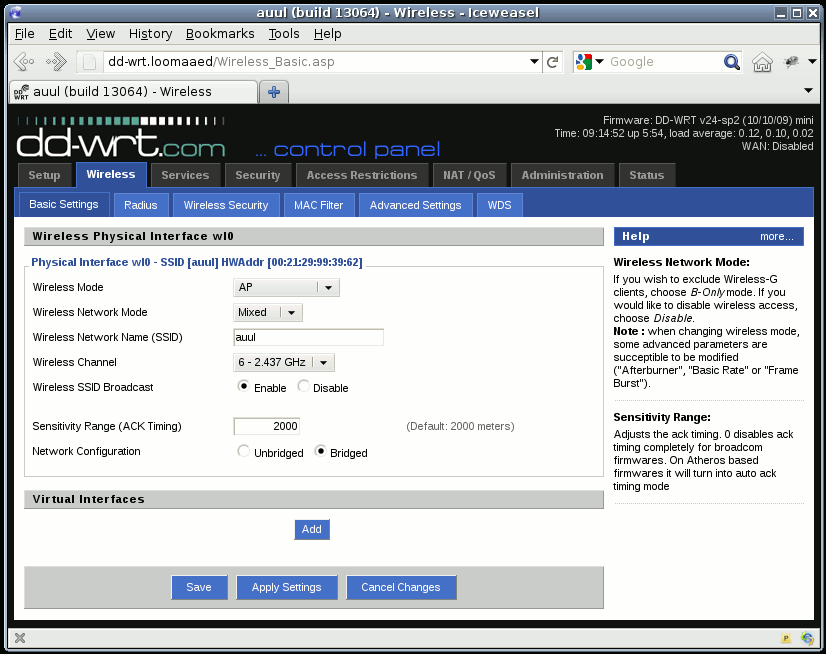Open the Administration tab
Image resolution: width=826 pixels, height=654 pixels.
[x=562, y=175]
